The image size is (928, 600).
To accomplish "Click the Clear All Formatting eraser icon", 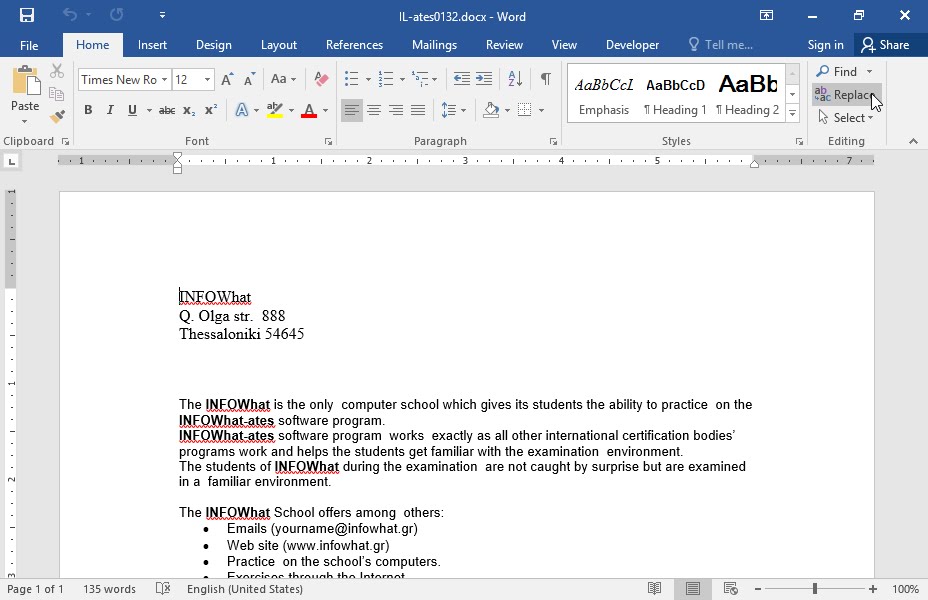I will tap(321, 79).
